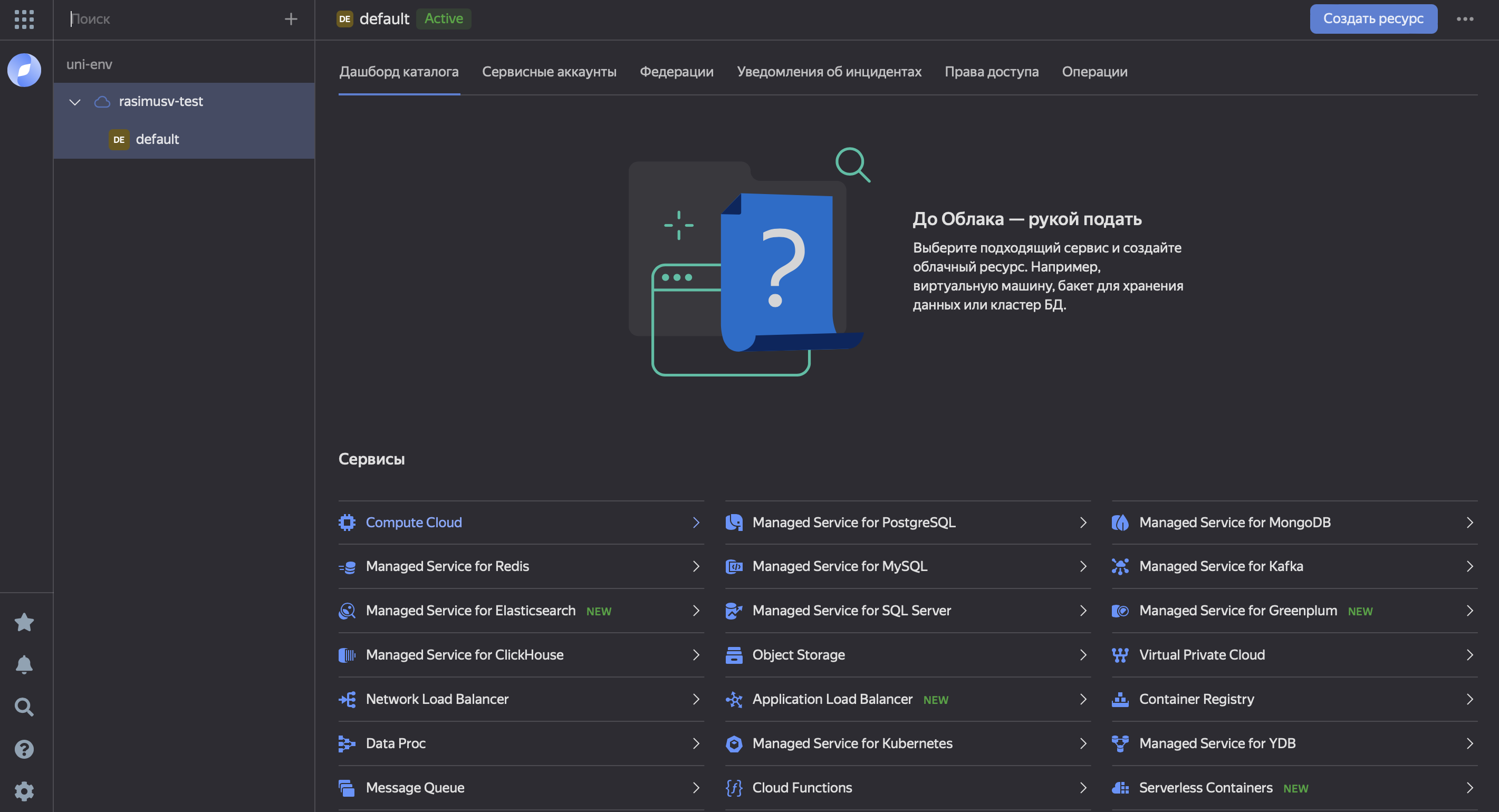Switch to Права доступа tab
The image size is (1499, 812).
tap(992, 72)
